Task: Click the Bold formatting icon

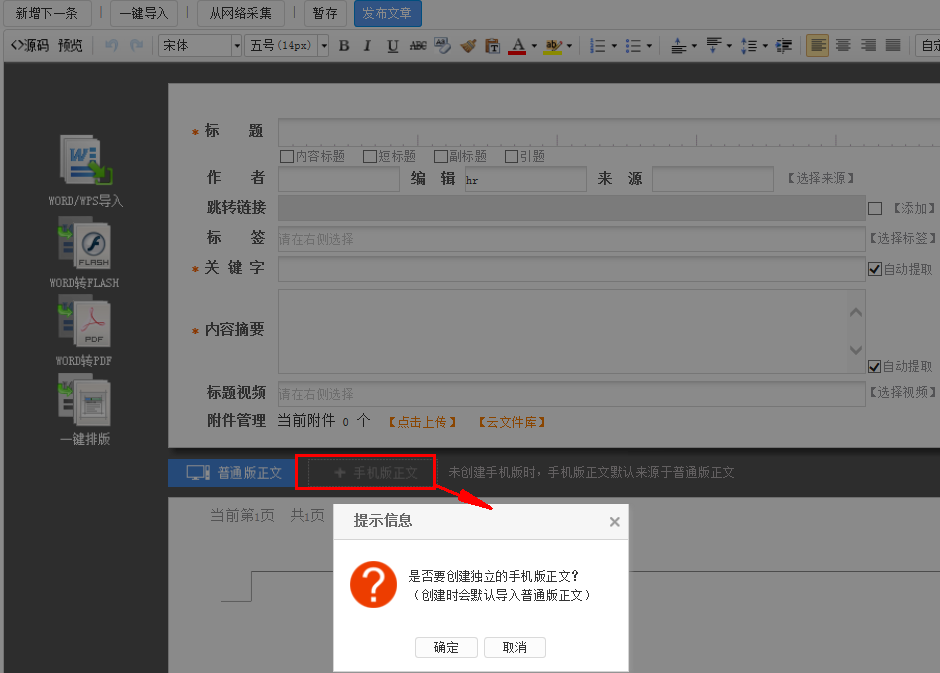Action: tap(344, 46)
